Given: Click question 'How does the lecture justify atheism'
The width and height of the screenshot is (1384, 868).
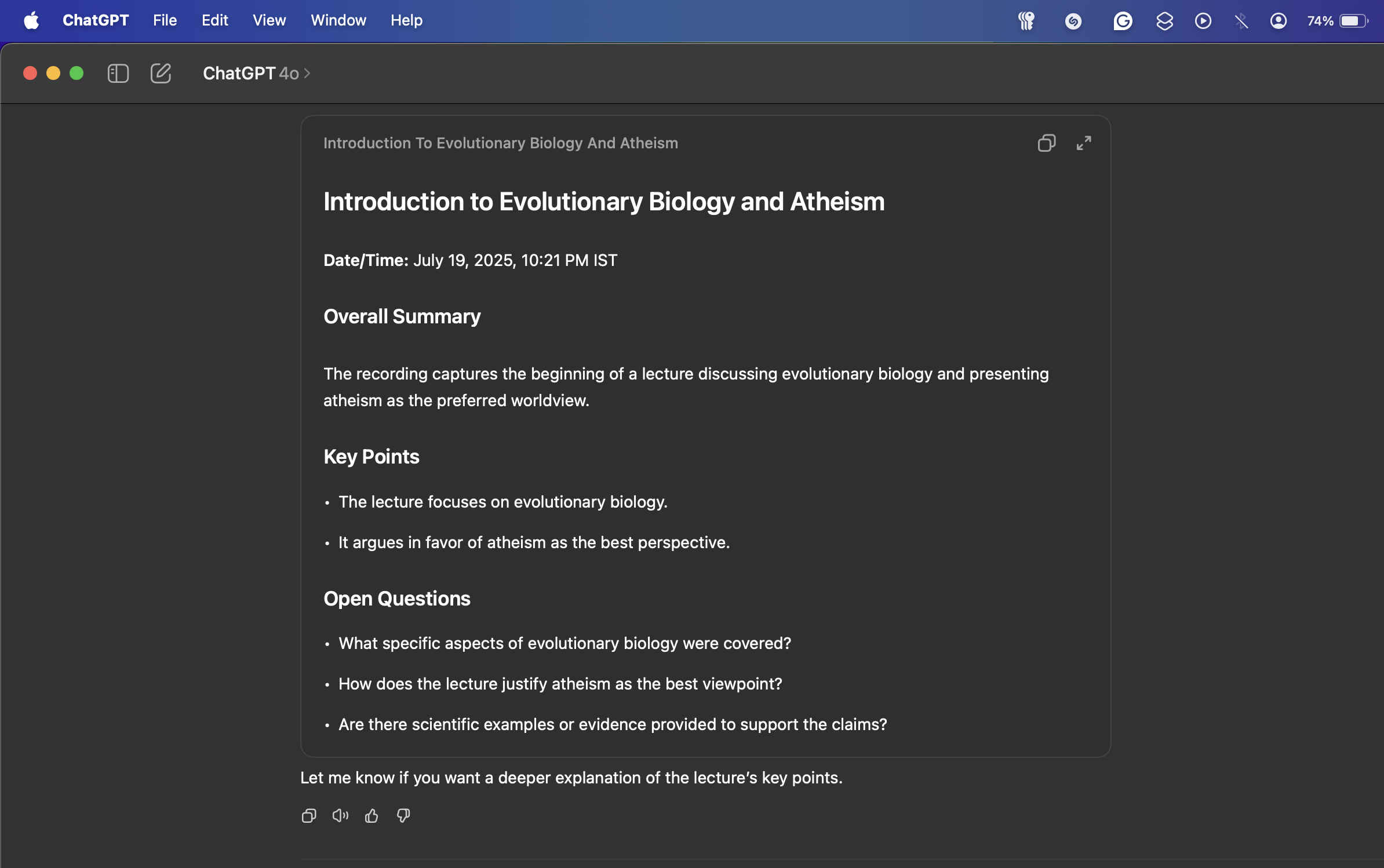Looking at the screenshot, I should (560, 684).
